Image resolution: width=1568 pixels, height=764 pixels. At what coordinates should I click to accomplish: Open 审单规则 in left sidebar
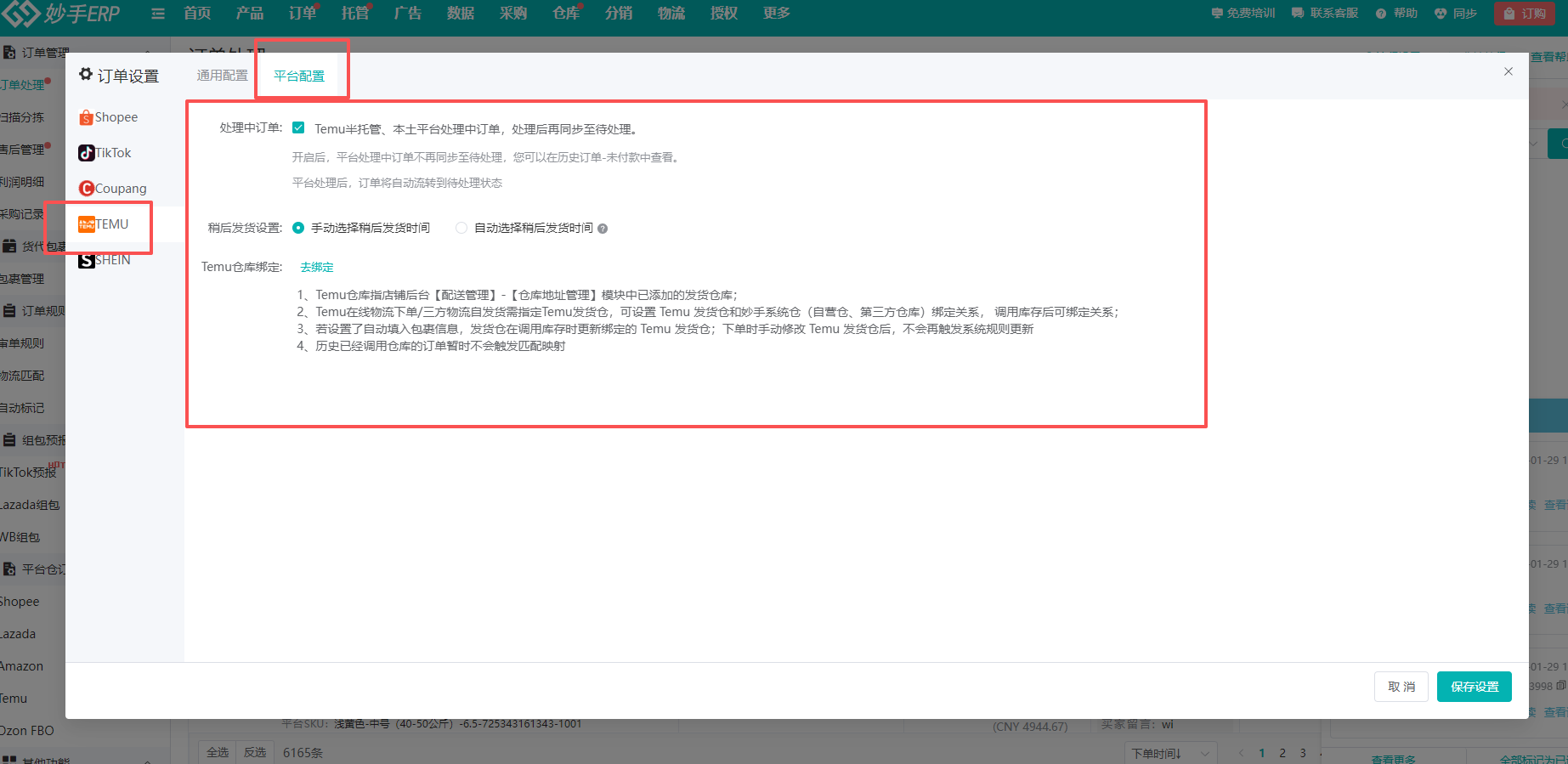22,343
